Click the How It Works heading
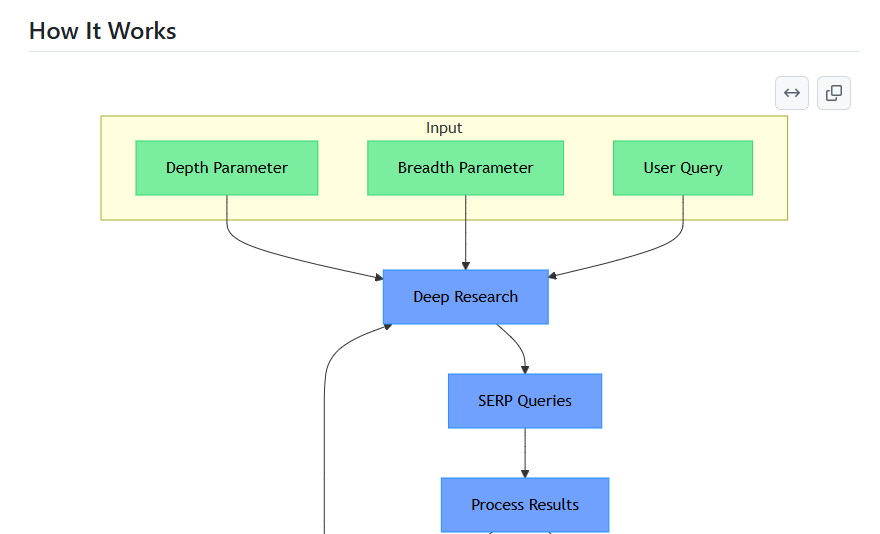This screenshot has width=880, height=534. tap(103, 31)
